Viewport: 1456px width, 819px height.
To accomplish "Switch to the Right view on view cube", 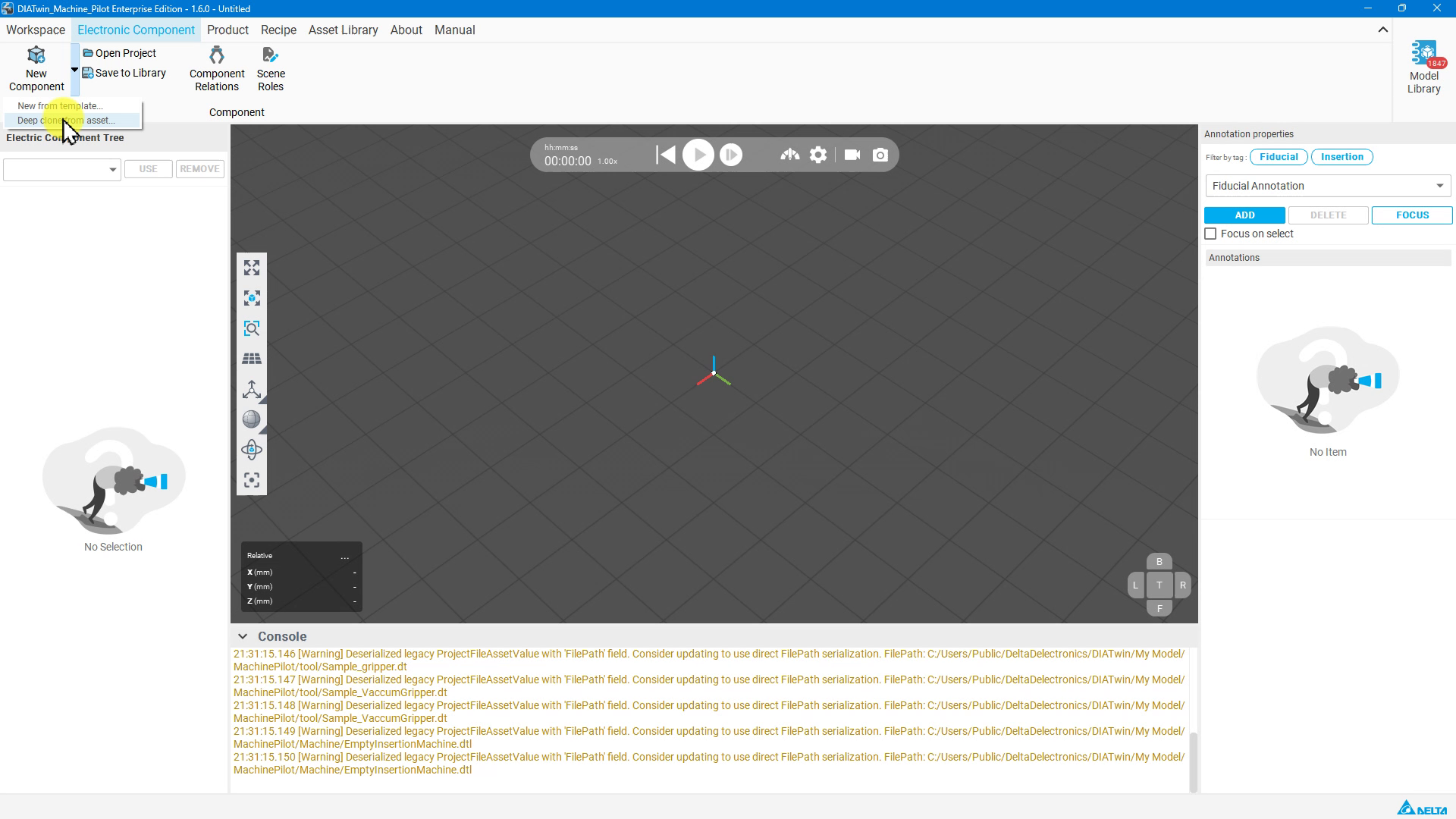I will click(1182, 585).
